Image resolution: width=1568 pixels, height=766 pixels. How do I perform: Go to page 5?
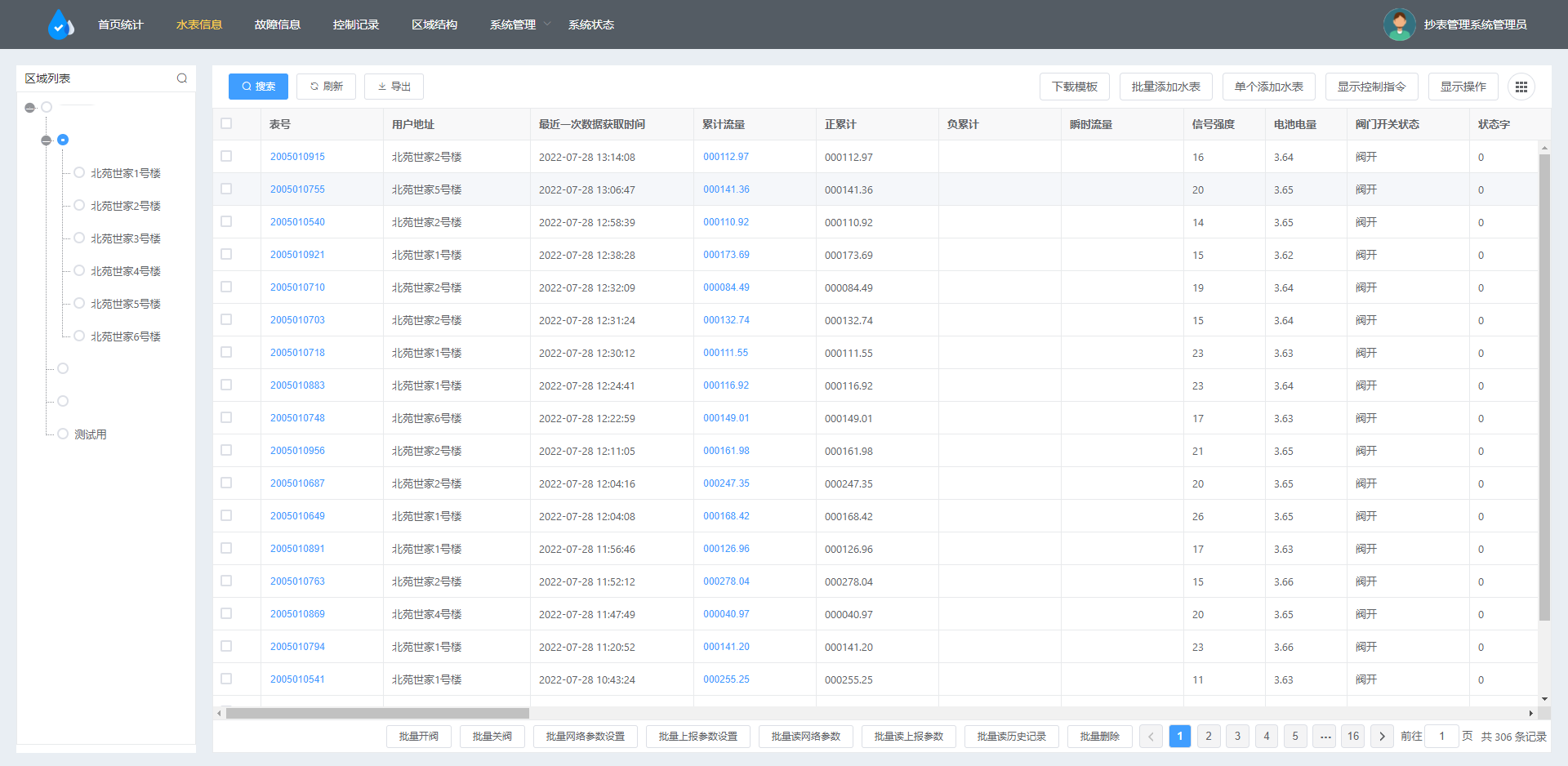point(1295,736)
